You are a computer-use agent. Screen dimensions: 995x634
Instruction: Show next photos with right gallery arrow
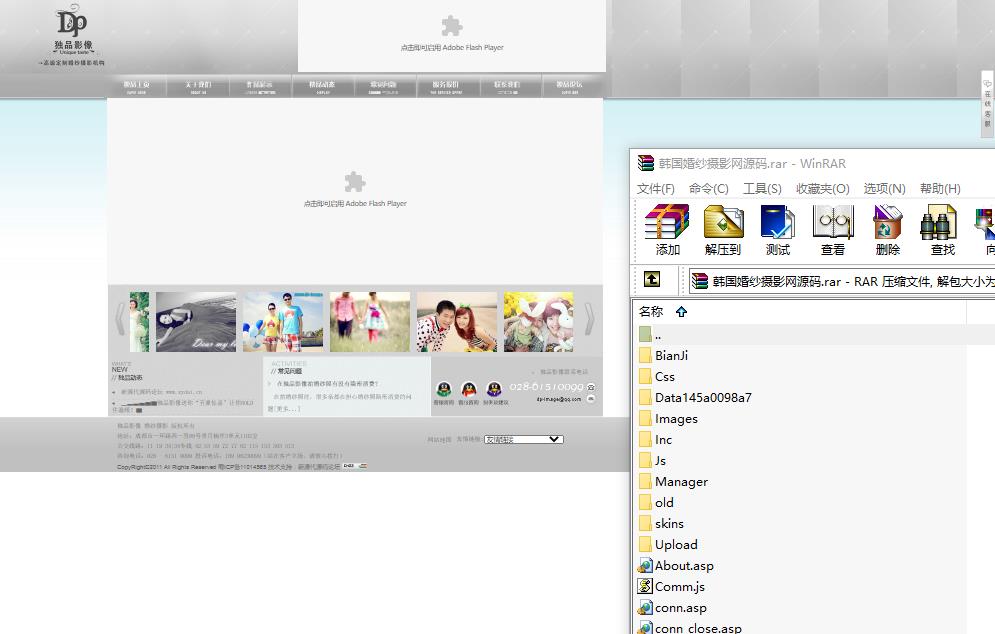(590, 319)
